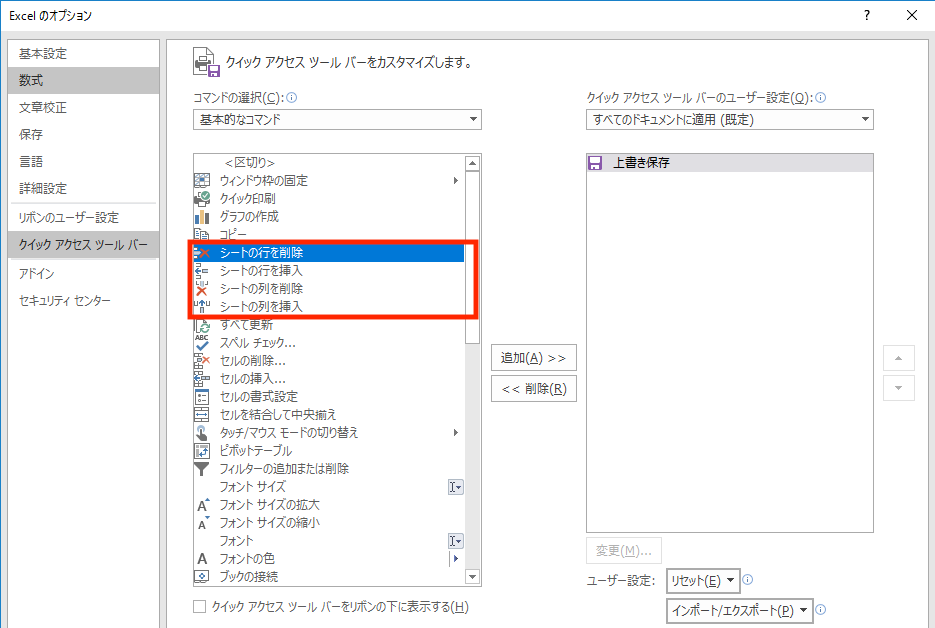Click command list scrollbar down arrow
The image size is (935, 628).
point(473,577)
